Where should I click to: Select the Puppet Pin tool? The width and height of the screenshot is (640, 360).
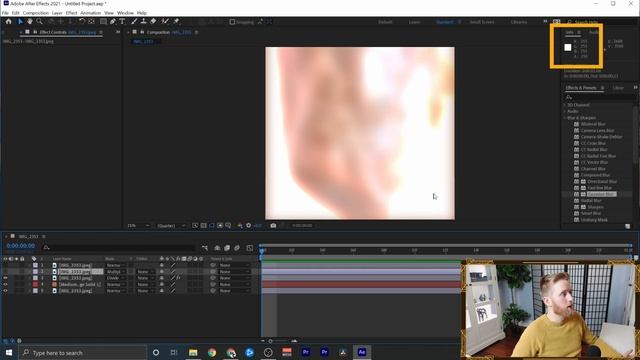point(176,22)
